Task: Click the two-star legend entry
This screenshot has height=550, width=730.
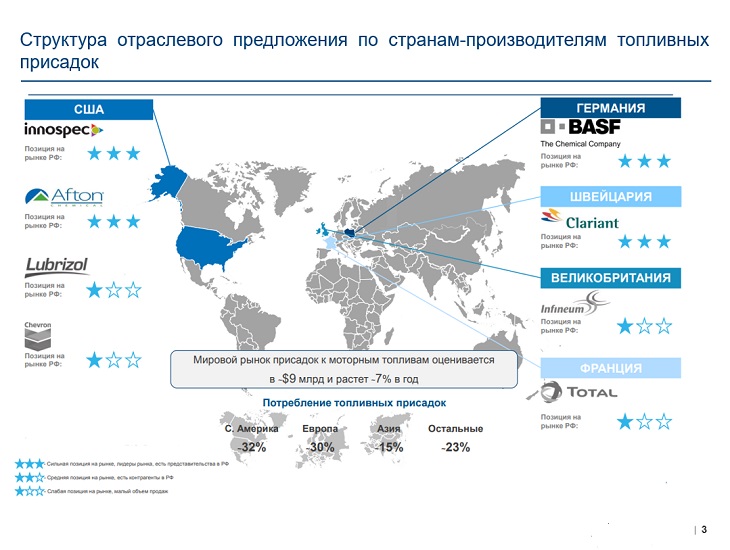Action: click(95, 477)
